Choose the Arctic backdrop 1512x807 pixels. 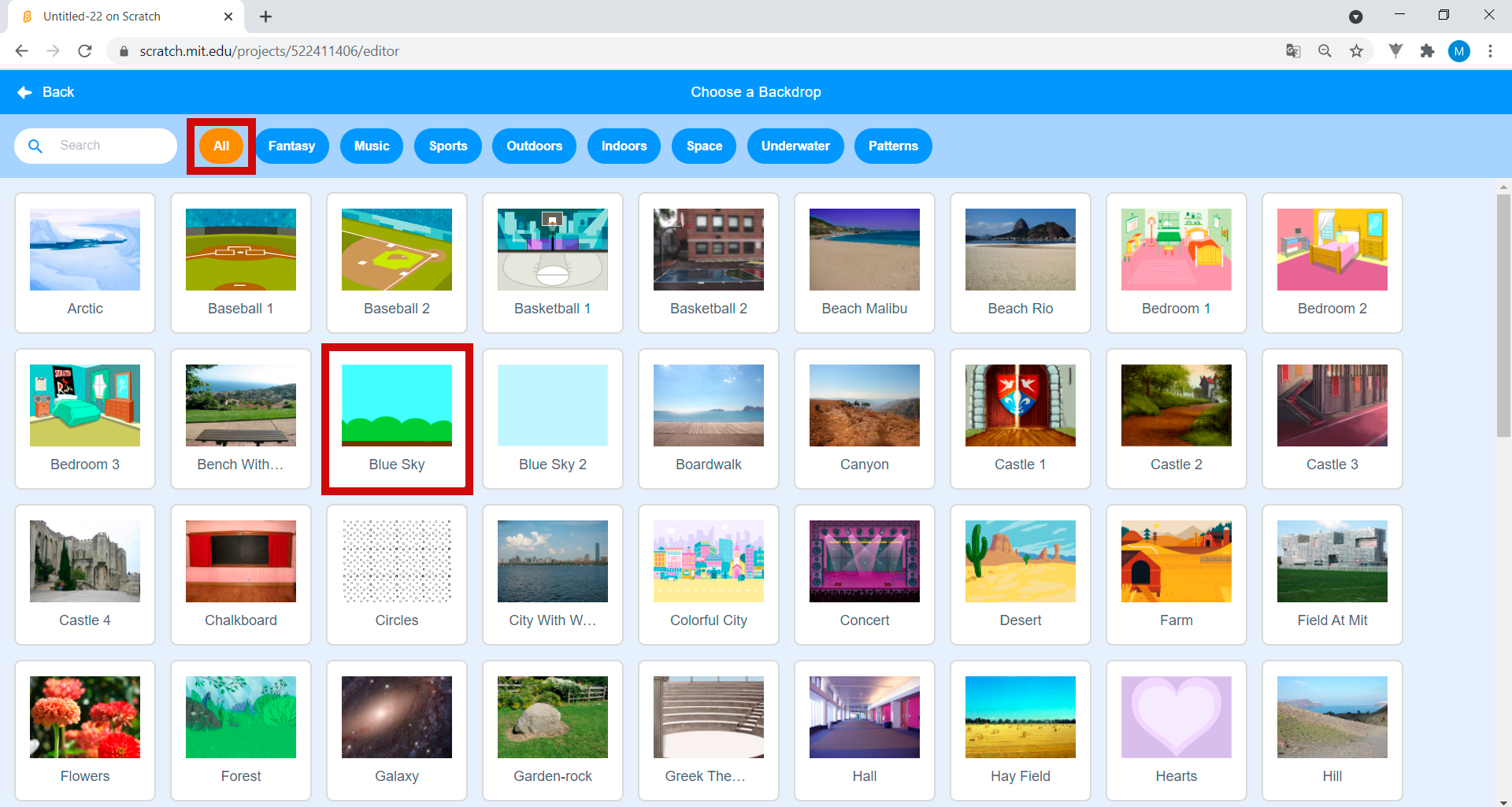pos(85,263)
